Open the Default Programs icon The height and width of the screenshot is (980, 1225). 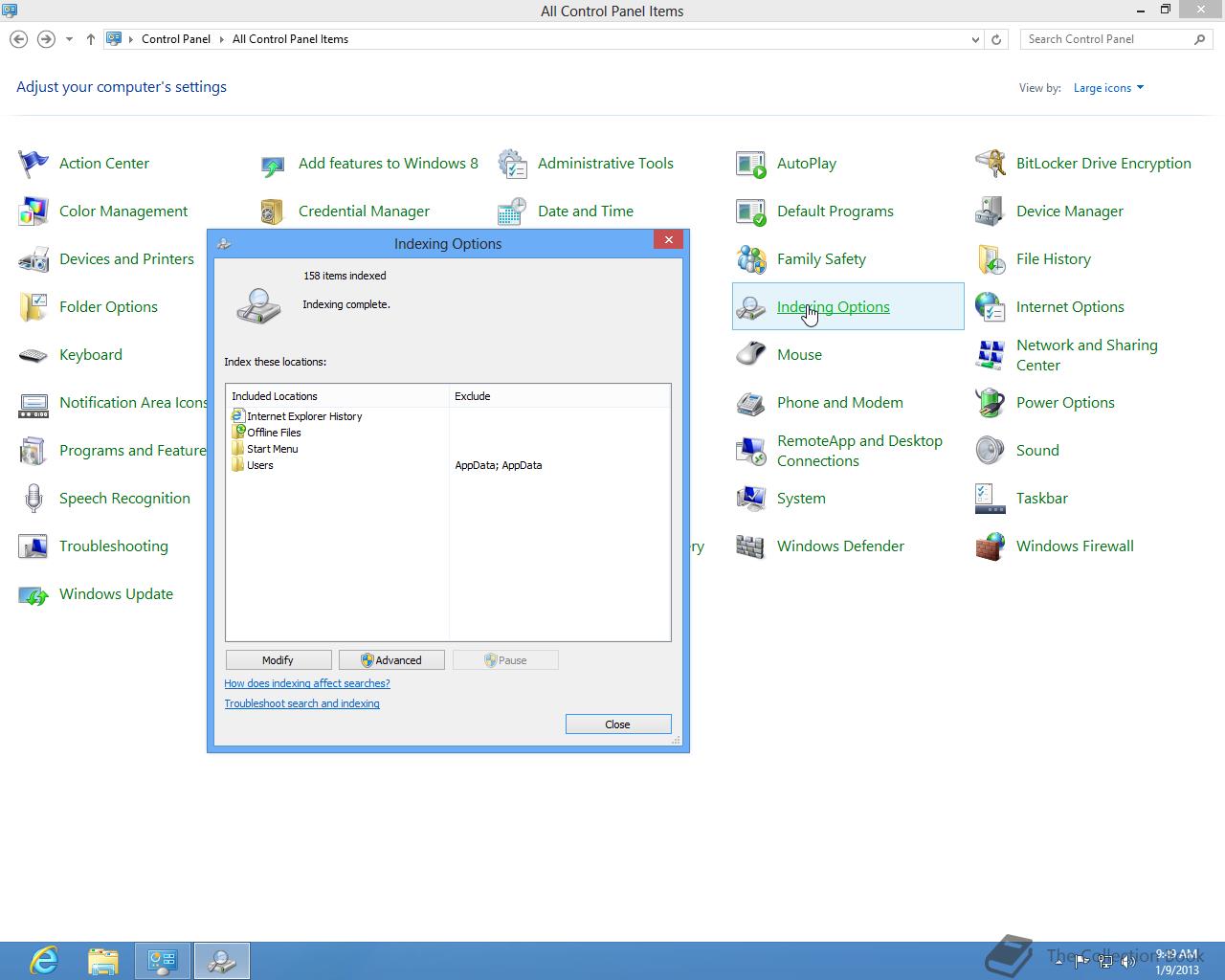(x=751, y=212)
